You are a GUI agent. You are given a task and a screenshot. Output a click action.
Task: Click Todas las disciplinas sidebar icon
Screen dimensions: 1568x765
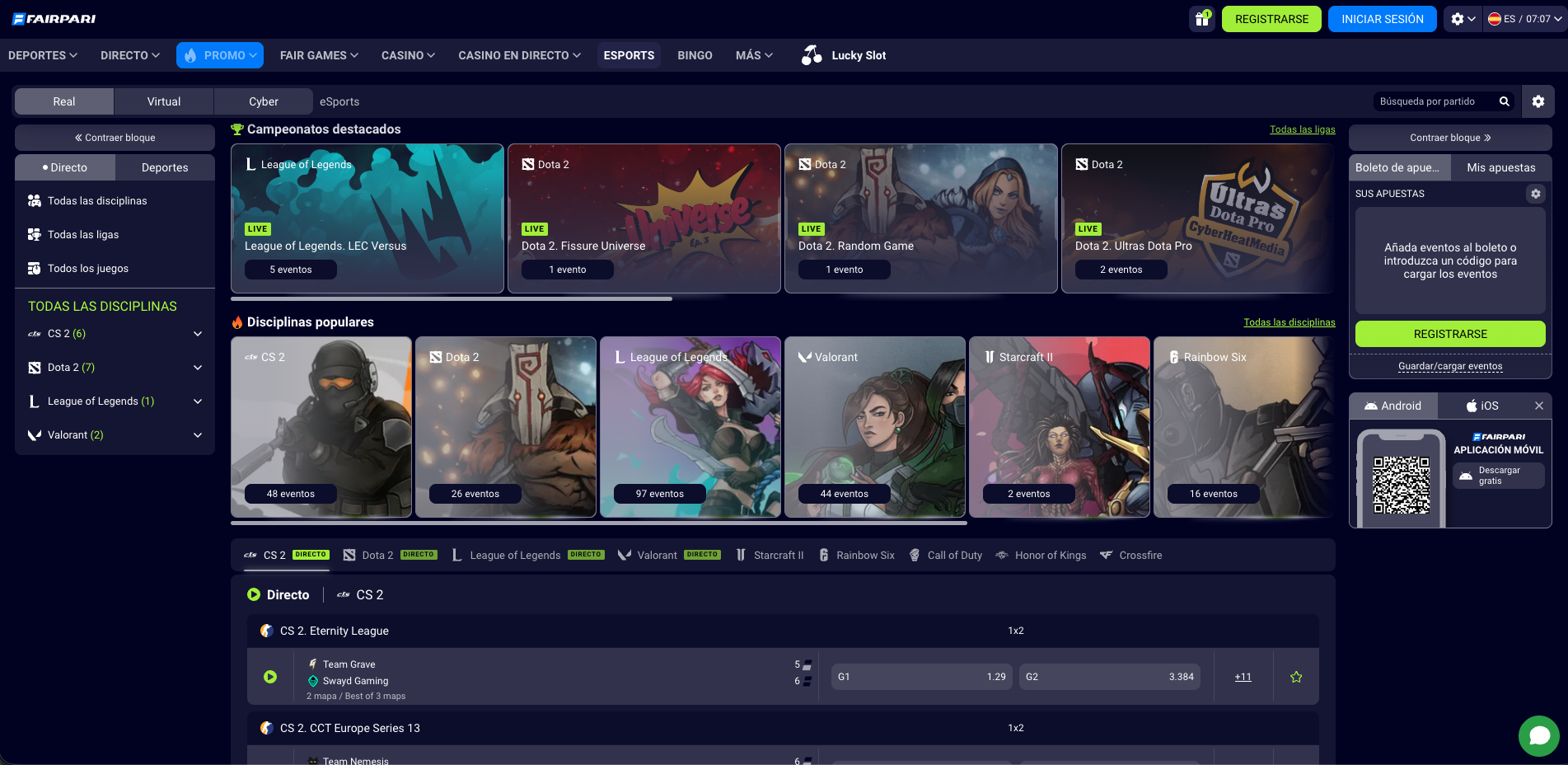35,201
